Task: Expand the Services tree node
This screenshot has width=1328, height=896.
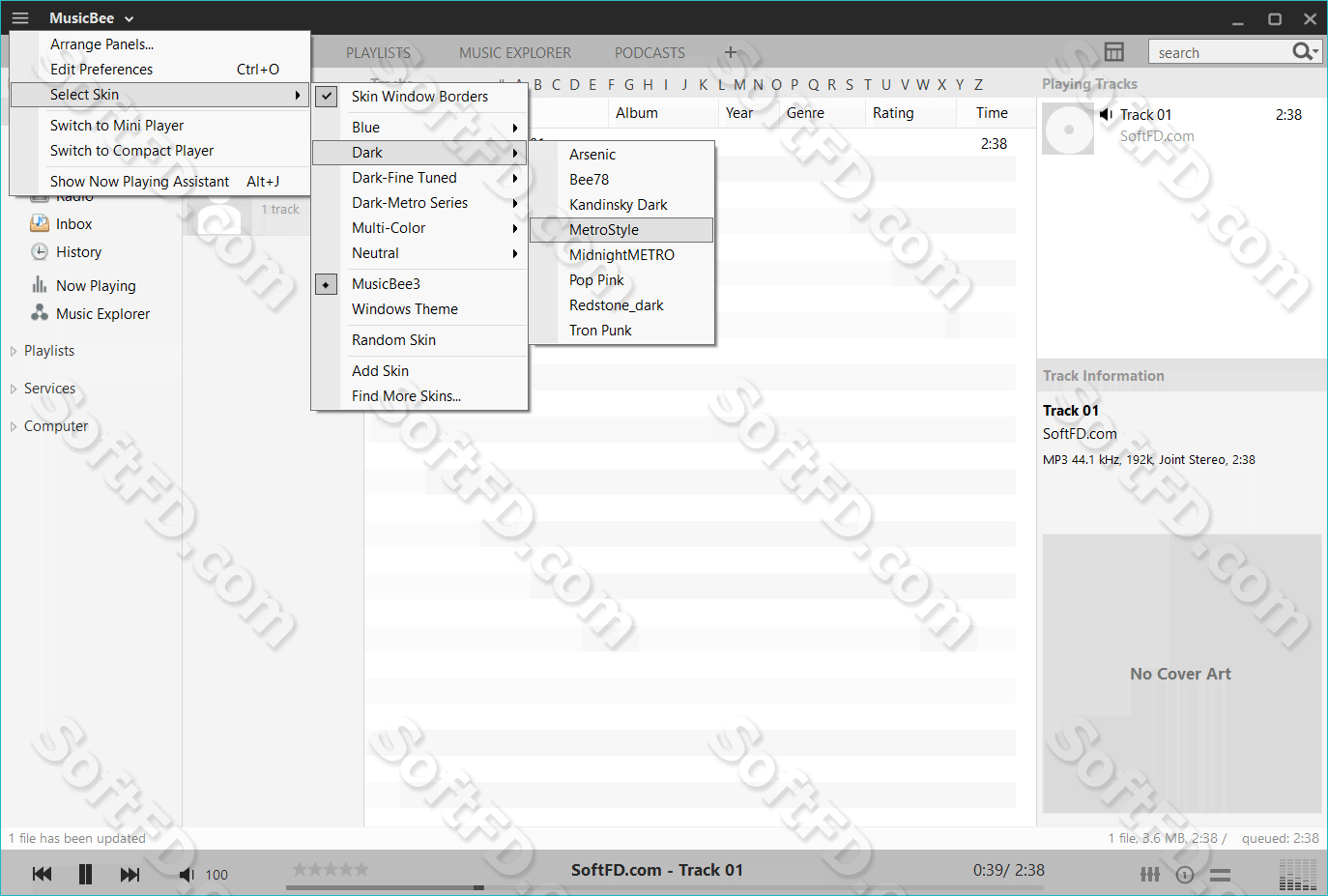Action: click(14, 389)
